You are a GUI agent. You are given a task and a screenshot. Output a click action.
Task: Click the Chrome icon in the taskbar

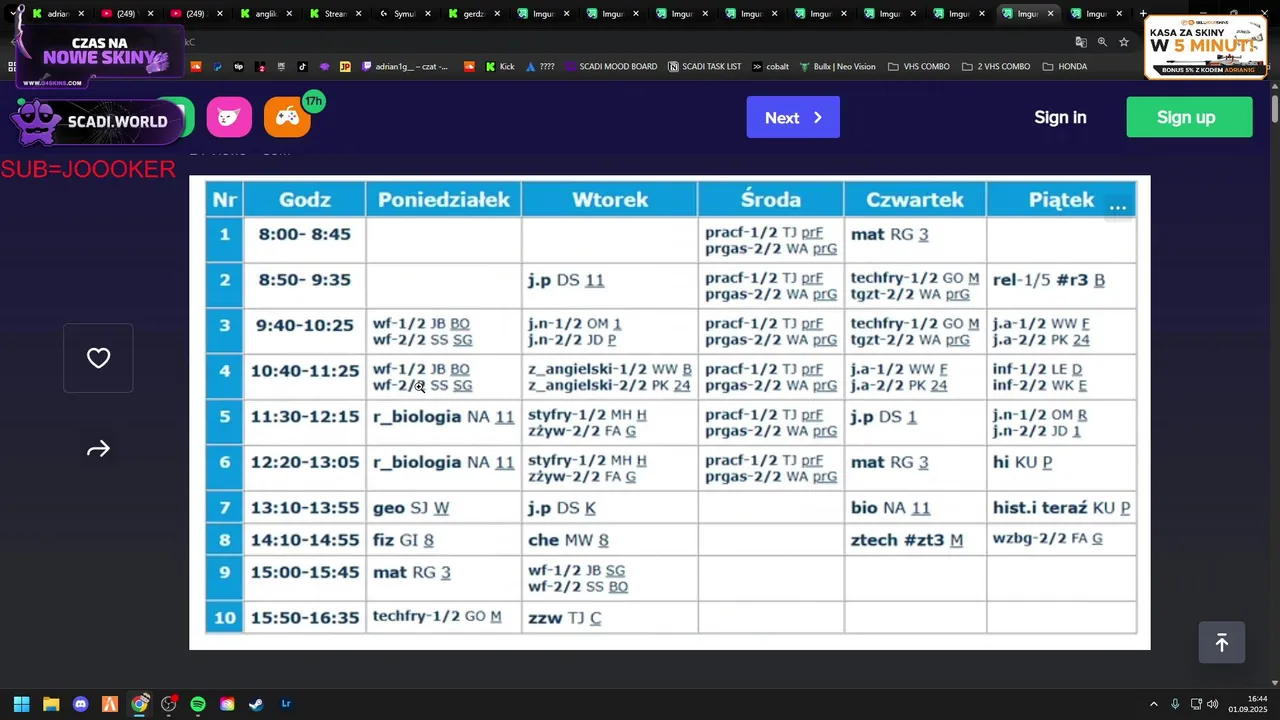(x=139, y=704)
